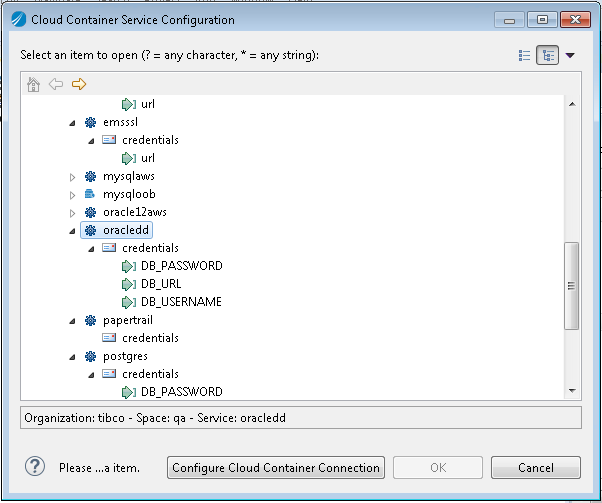Expand the mysqlaws tree node

tap(72, 177)
